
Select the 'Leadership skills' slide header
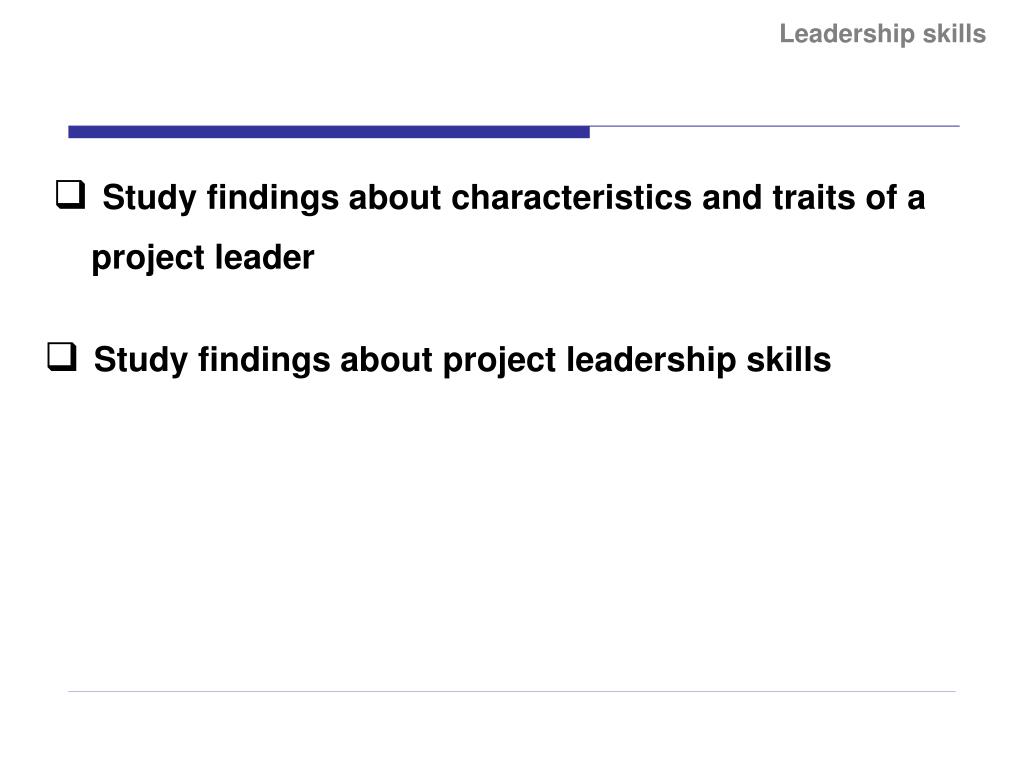pos(882,34)
